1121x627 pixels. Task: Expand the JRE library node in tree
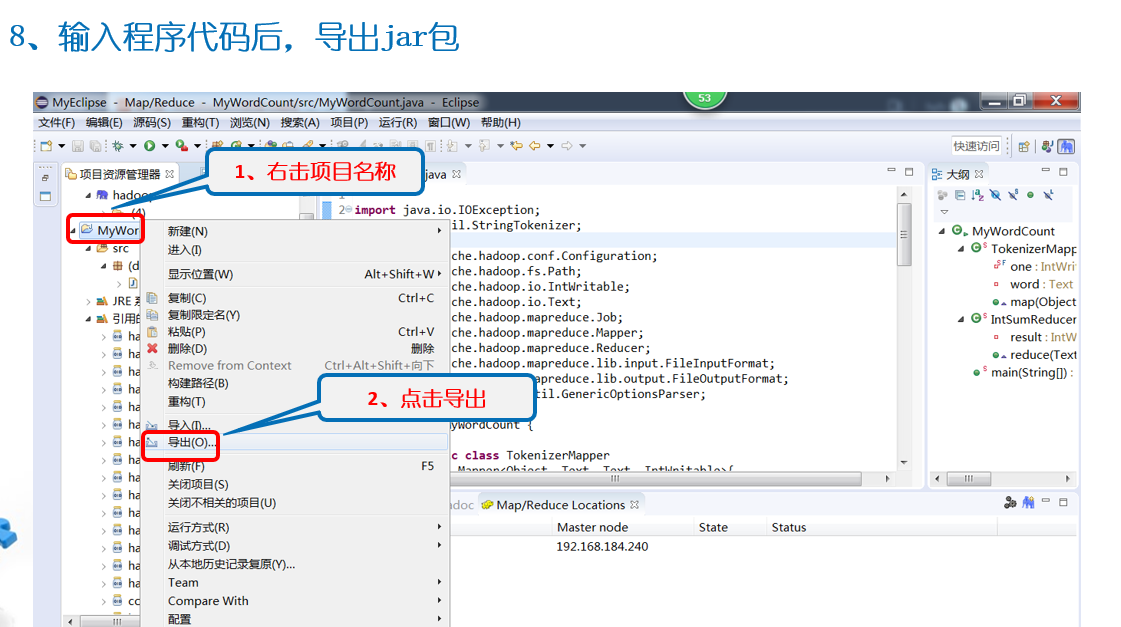coord(88,302)
